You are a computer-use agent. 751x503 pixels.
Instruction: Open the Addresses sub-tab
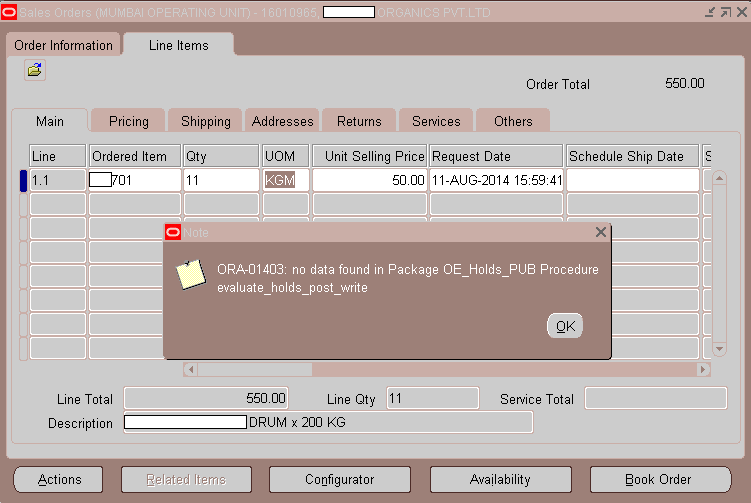coord(282,121)
